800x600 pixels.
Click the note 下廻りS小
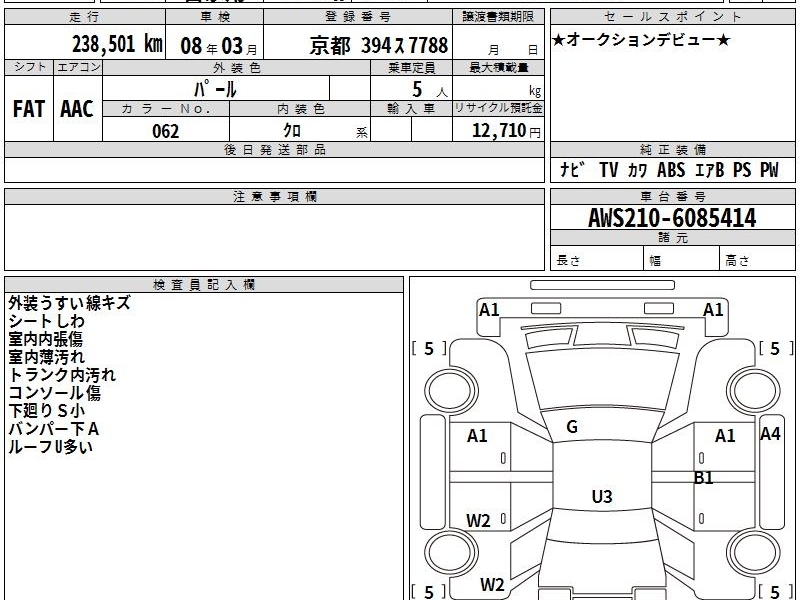tap(46, 411)
